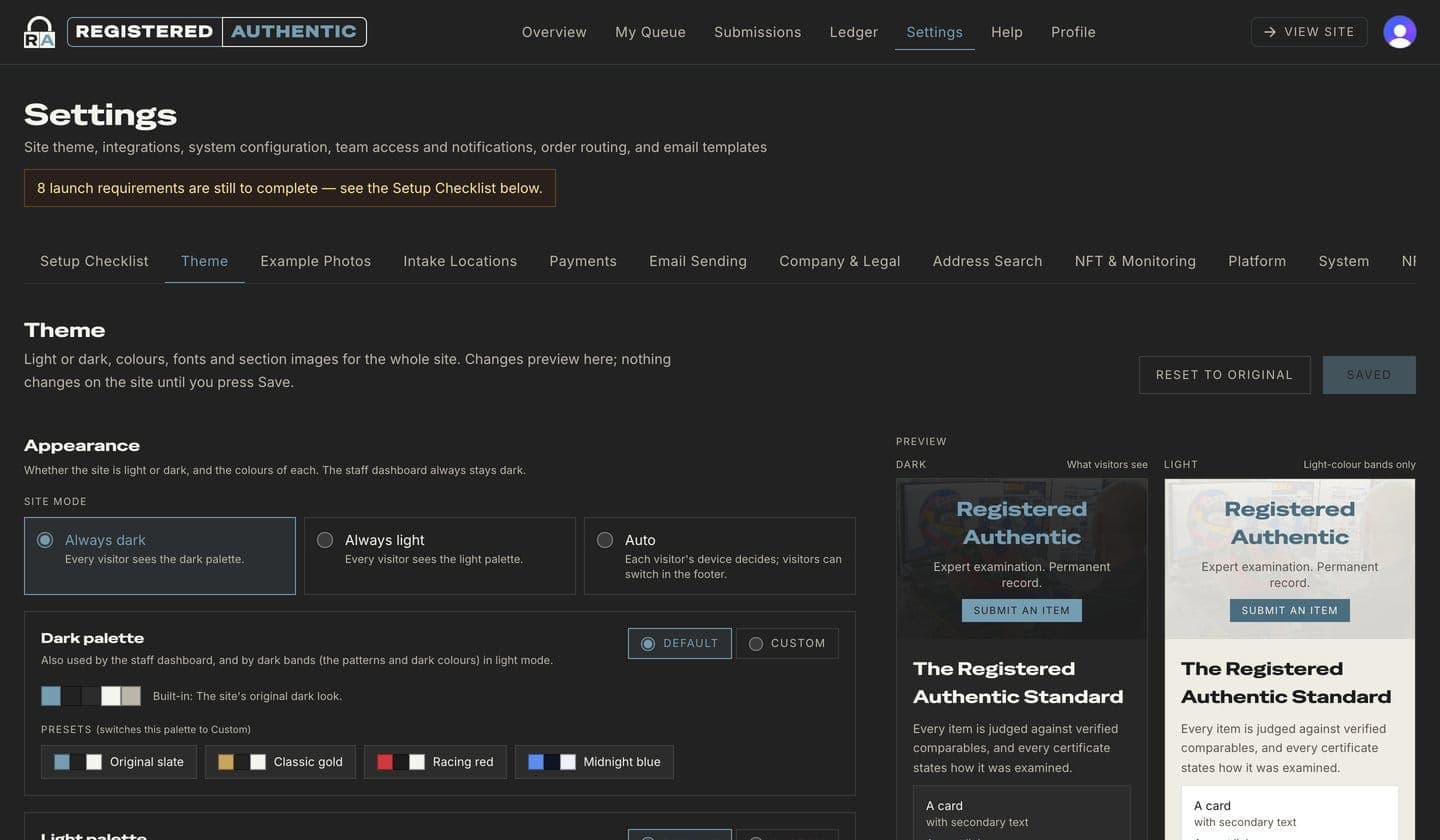Click Submit an Item in light preview
This screenshot has height=840, width=1440.
click(x=1289, y=610)
